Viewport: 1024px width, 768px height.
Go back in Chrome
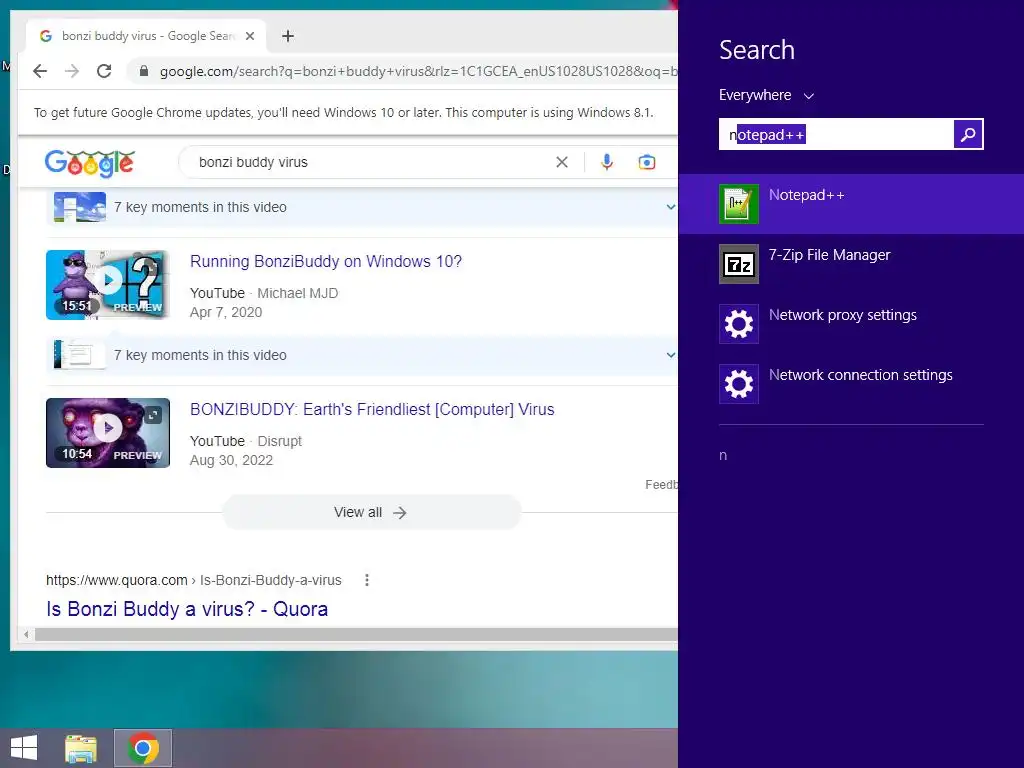[40, 71]
